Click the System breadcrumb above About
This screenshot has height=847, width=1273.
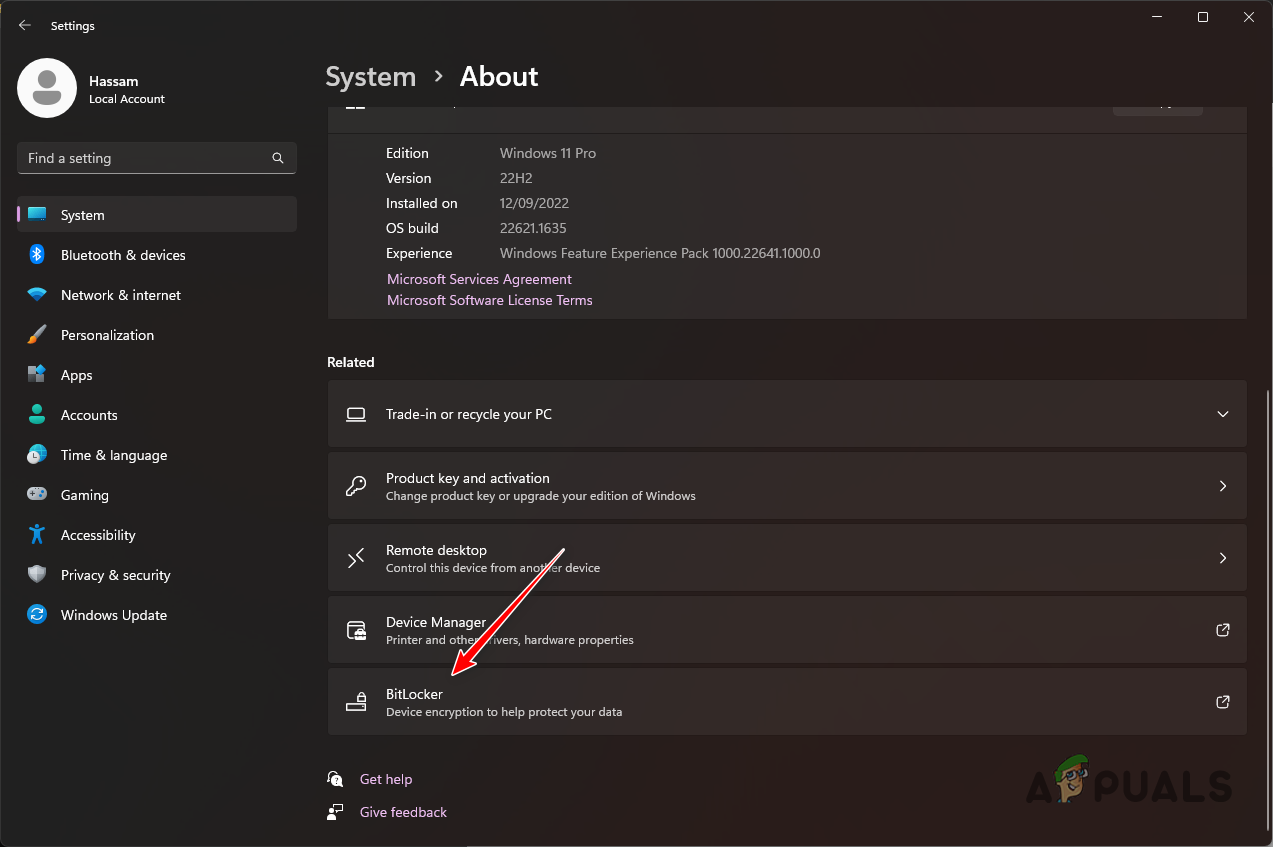click(370, 76)
